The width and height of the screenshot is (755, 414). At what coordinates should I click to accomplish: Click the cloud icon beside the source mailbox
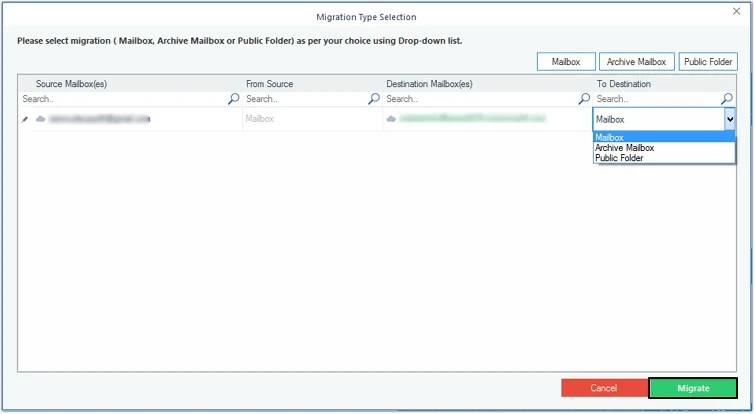click(40, 119)
